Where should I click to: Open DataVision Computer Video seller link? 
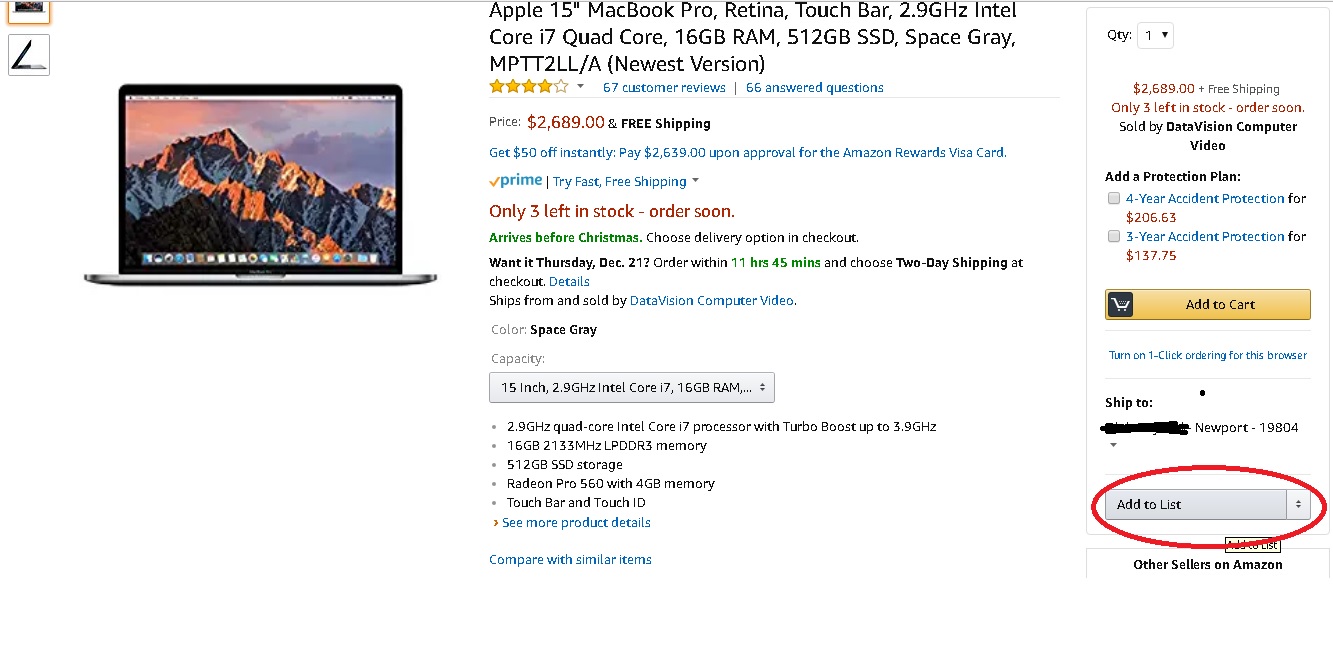click(x=712, y=300)
